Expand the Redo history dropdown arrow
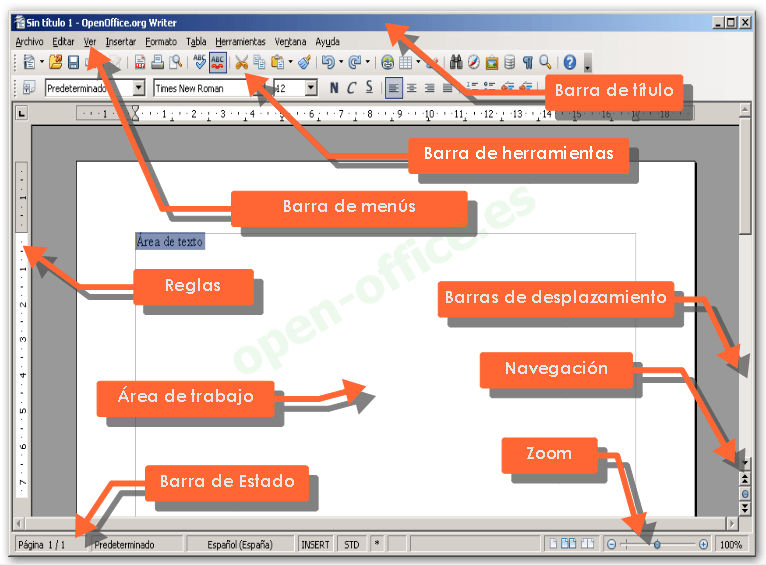766x565 pixels. (x=368, y=62)
